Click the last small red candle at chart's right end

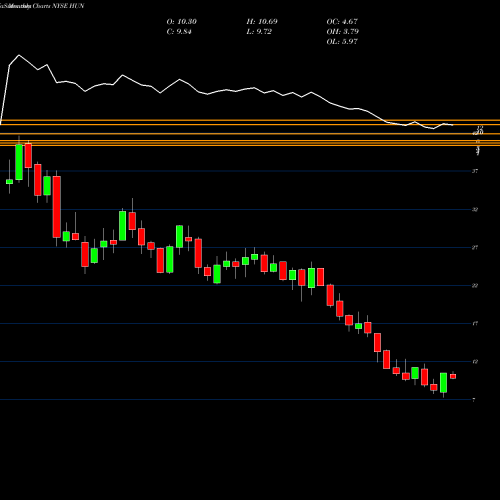tap(453, 376)
